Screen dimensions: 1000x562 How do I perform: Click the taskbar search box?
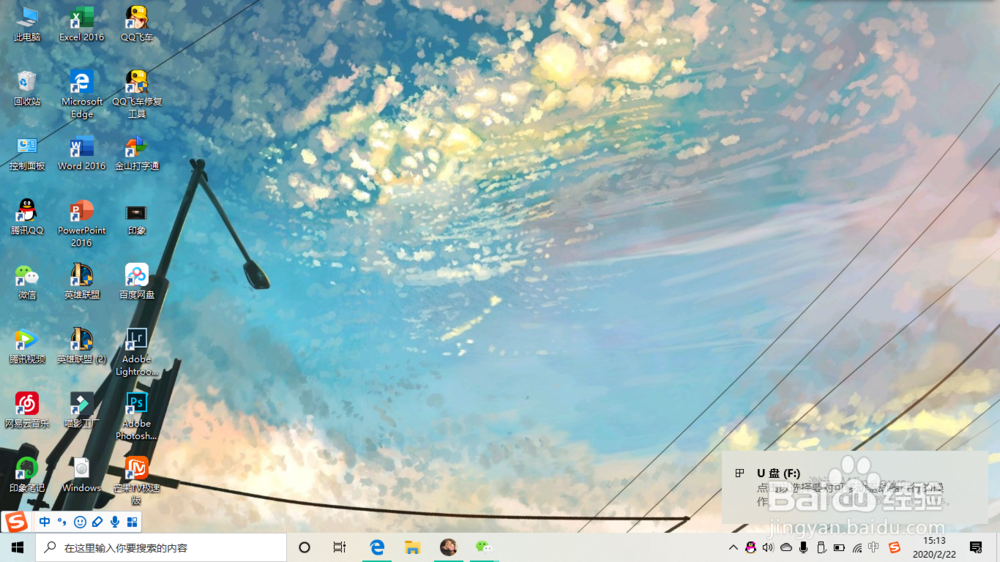pos(161,547)
